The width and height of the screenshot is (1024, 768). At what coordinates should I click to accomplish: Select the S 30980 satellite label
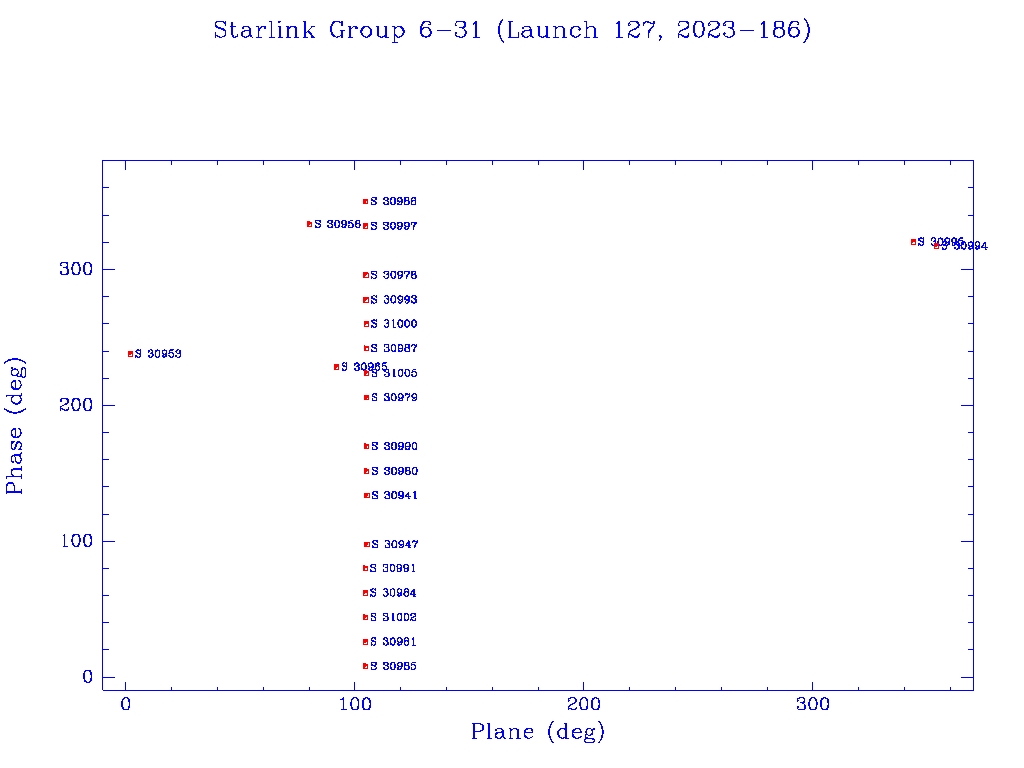[x=394, y=472]
